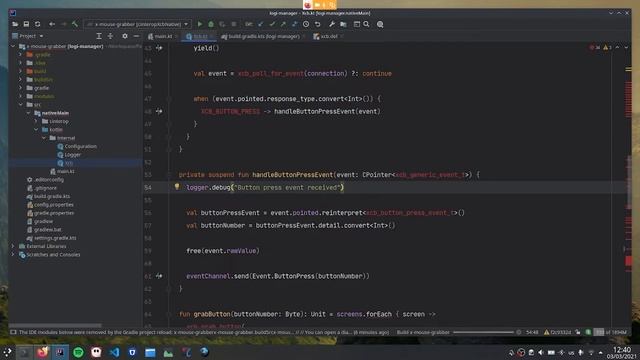This screenshot has width=640, height=360.
Task: Click suspend call gutter icon at line 61
Action: 159,276
